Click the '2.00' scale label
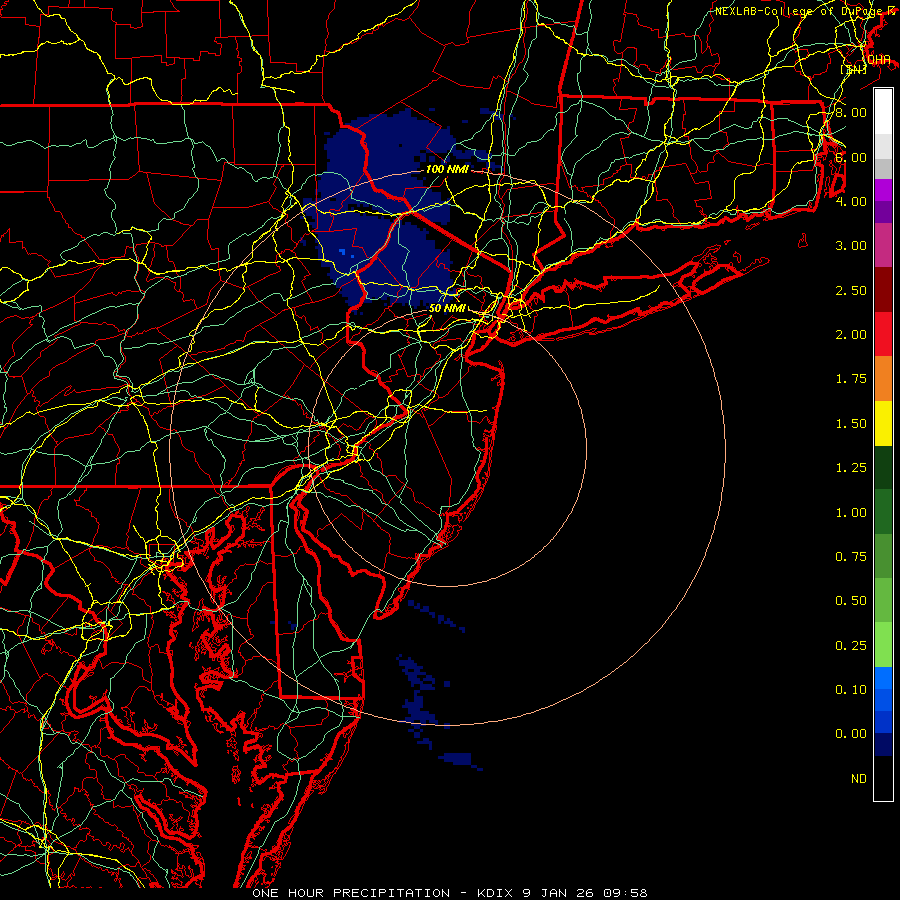Screen dimensions: 900x900 pos(851,335)
